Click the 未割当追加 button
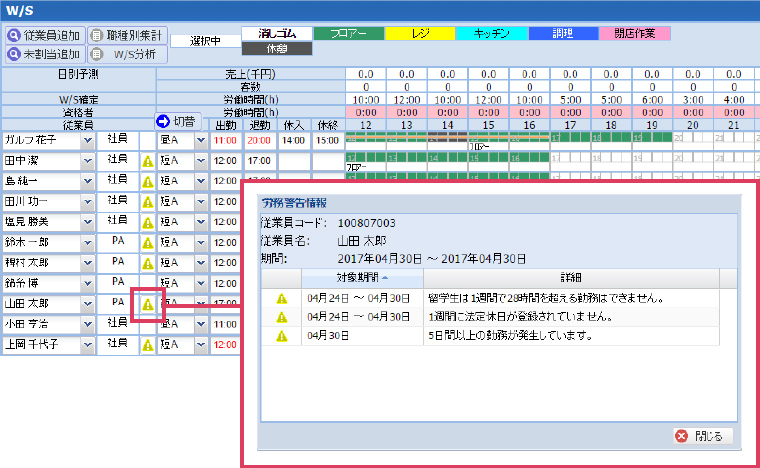 42,54
